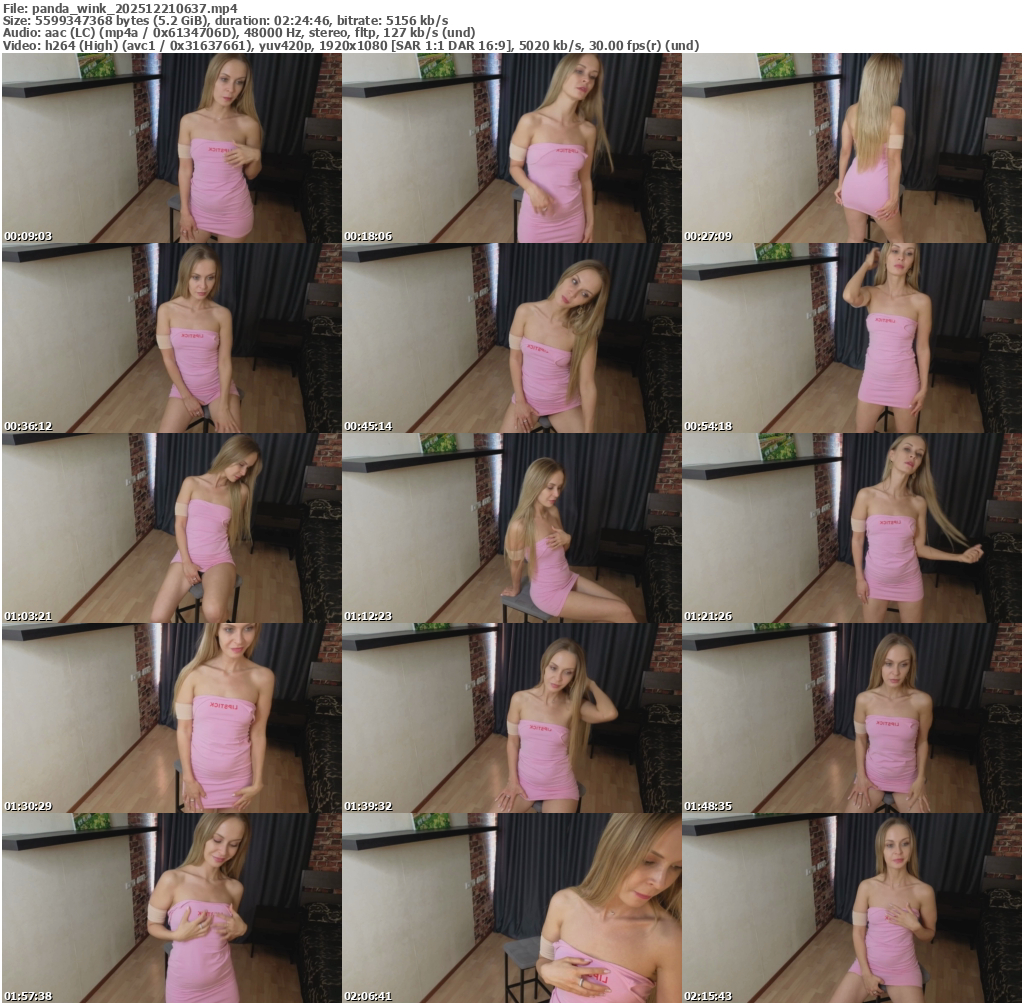Viewport: 1024px width, 1003px height.
Task: Click the Size and duration info line
Action: click(225, 20)
